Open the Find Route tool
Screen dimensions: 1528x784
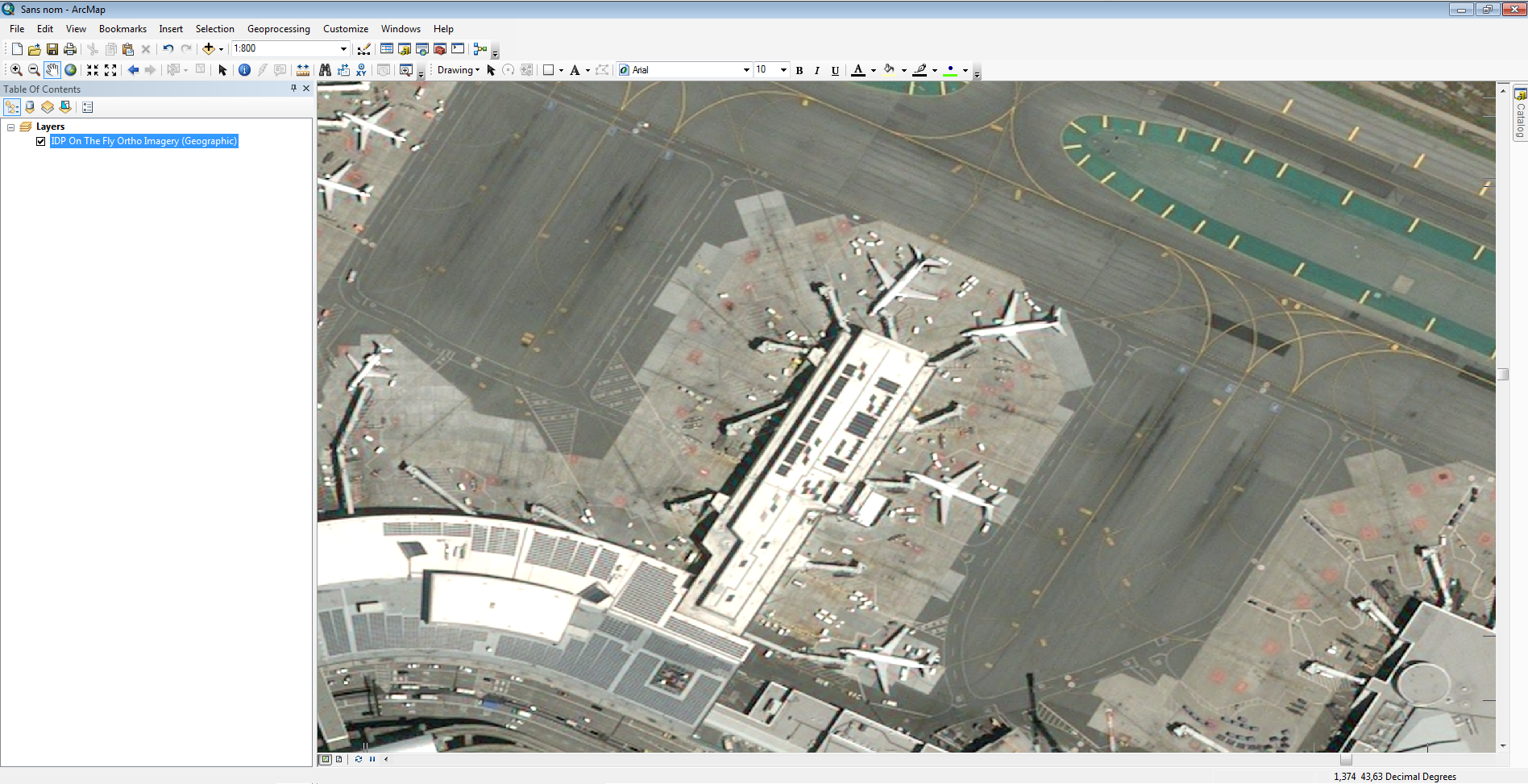pos(343,70)
